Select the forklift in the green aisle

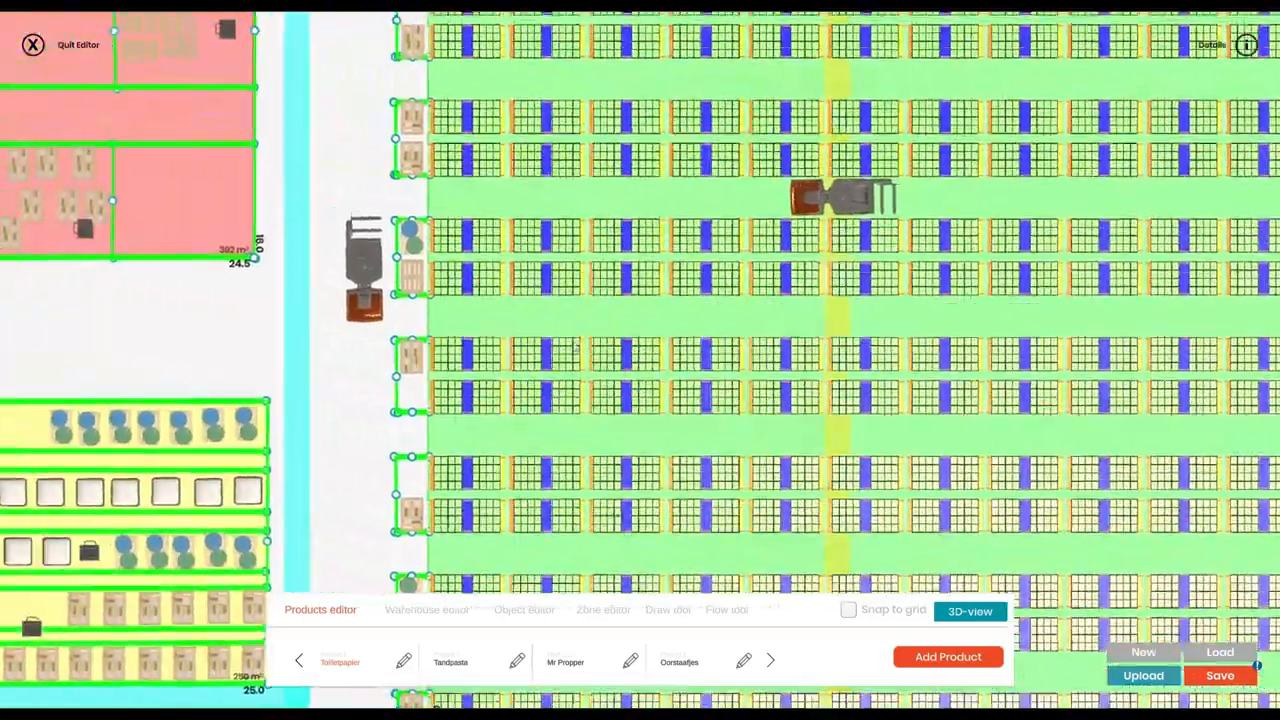(843, 197)
